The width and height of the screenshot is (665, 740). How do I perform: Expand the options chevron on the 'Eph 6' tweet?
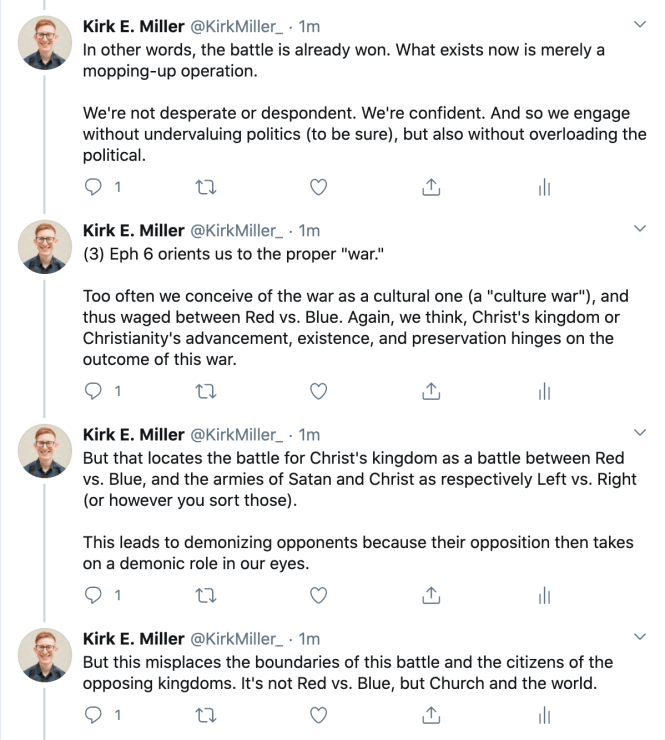coord(640,229)
